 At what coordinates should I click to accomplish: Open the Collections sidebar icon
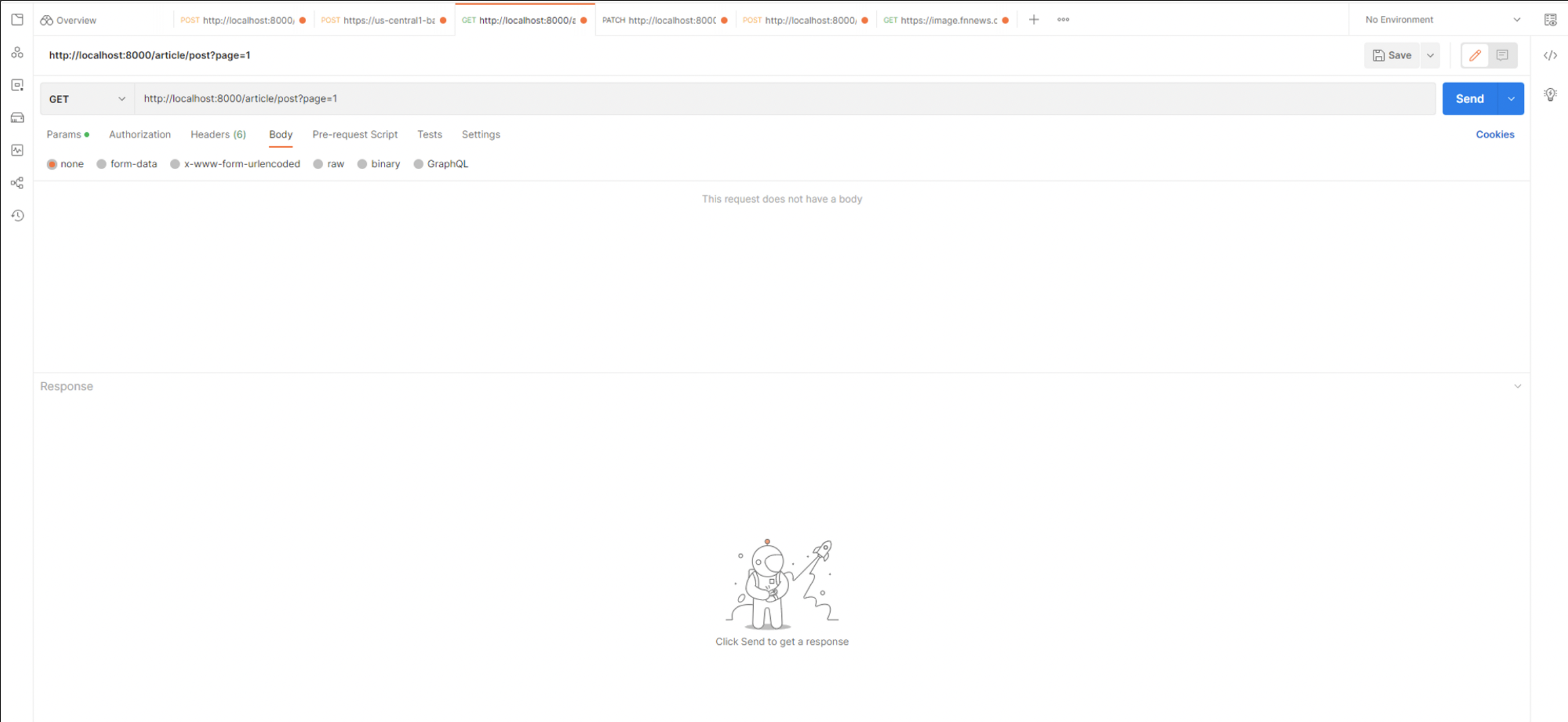[17, 19]
